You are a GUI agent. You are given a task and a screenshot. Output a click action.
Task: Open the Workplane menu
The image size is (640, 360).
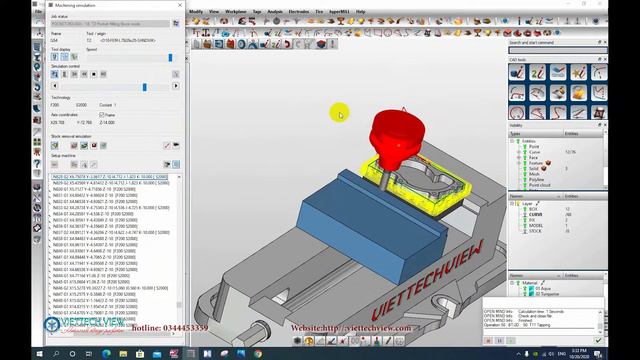click(x=236, y=12)
